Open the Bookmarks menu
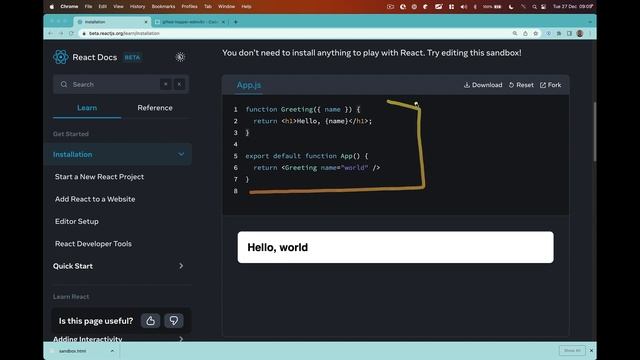640x360 pixels. pos(163,7)
